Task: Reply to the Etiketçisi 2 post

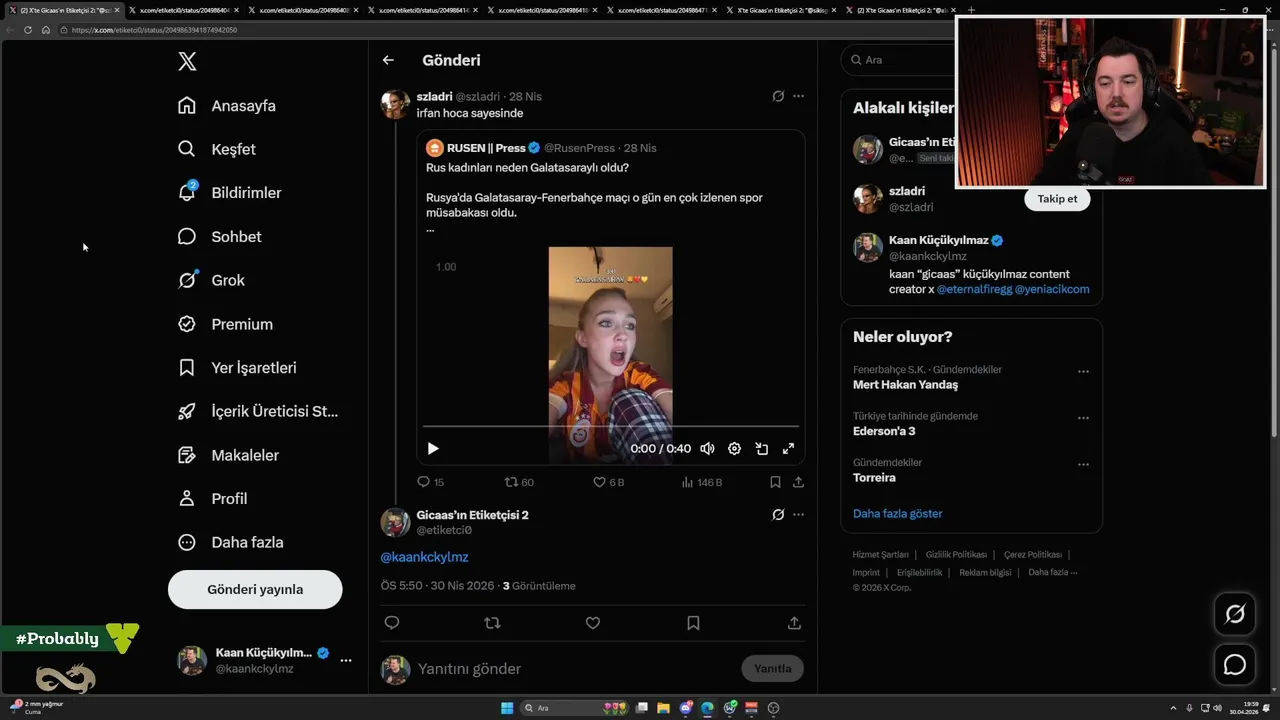Action: 392,623
